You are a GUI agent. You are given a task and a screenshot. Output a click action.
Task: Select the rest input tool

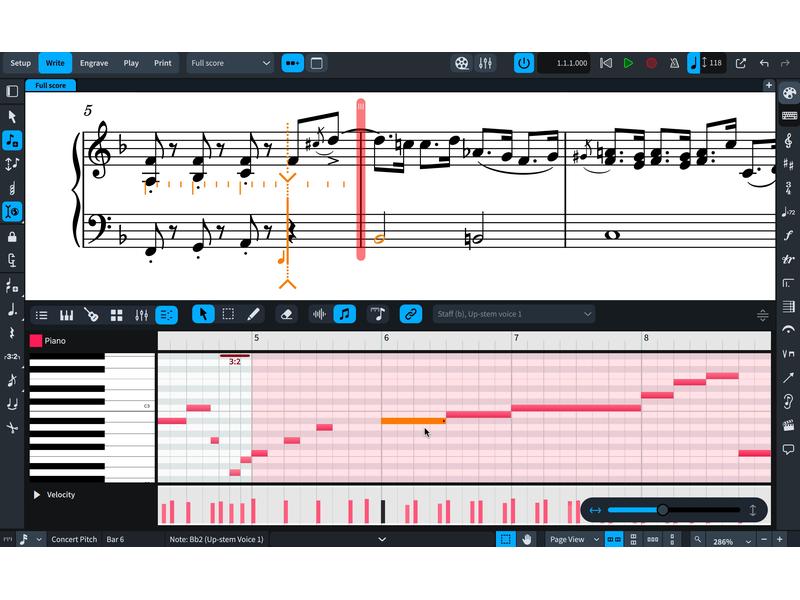tap(12, 333)
